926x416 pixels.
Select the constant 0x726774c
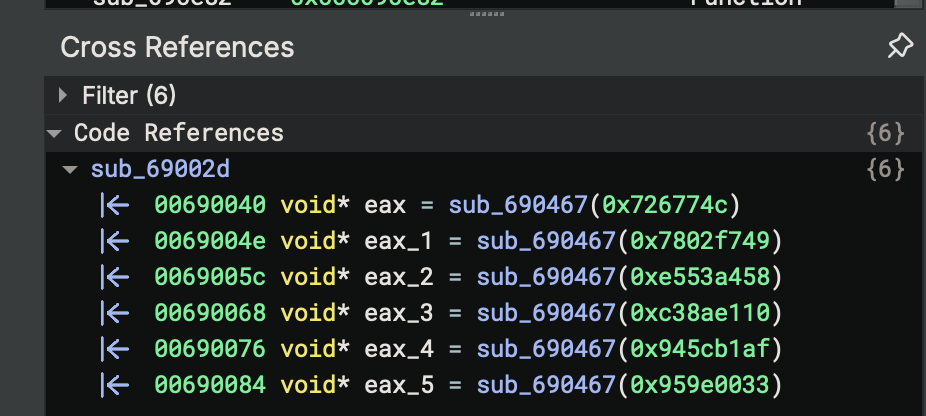665,205
